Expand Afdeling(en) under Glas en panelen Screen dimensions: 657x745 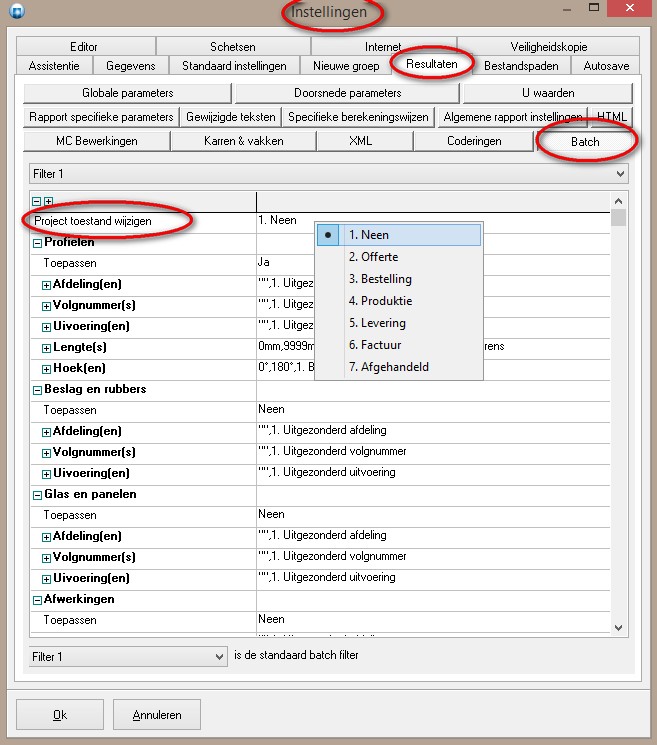click(46, 537)
